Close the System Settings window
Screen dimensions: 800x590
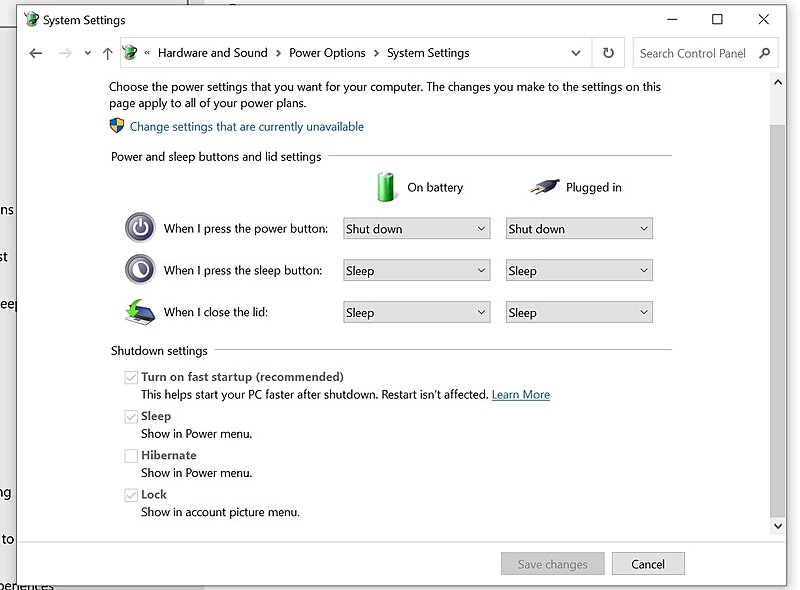pos(764,19)
